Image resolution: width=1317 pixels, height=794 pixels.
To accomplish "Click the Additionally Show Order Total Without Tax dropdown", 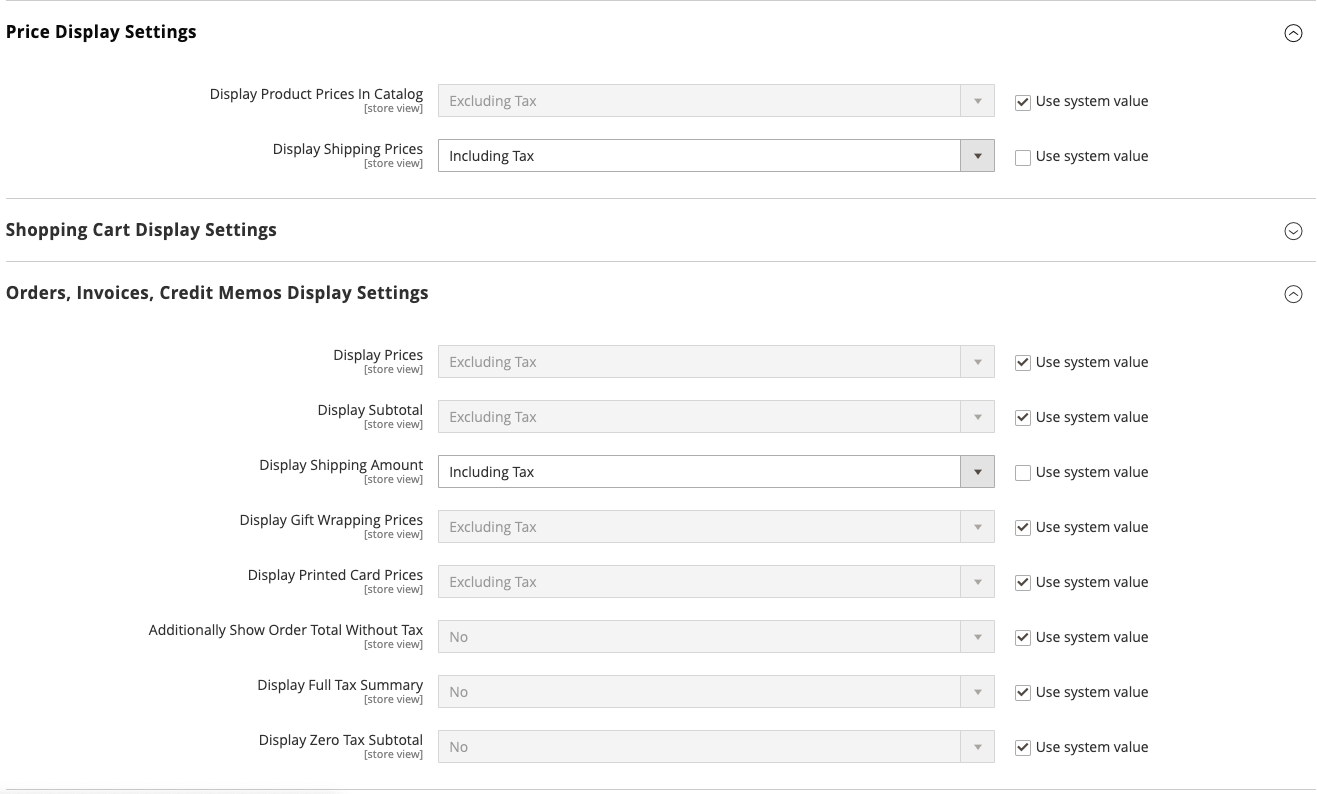I will (x=716, y=637).
